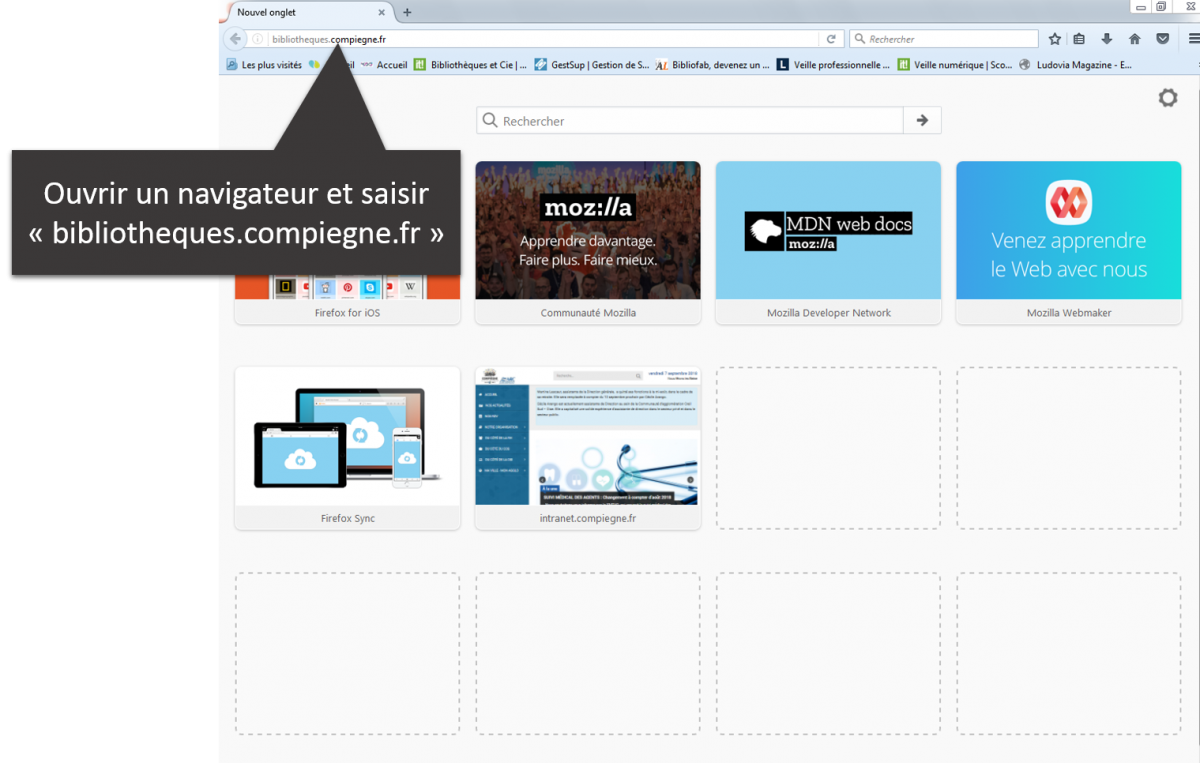Open a new tab with the plus button

pyautogui.click(x=407, y=12)
